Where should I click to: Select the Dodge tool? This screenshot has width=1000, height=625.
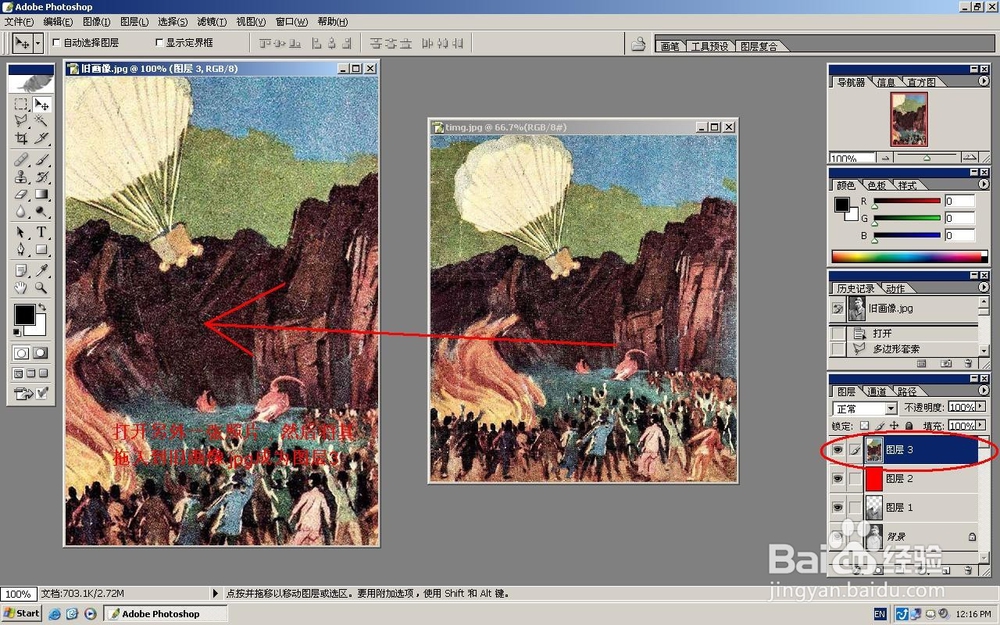pyautogui.click(x=41, y=211)
